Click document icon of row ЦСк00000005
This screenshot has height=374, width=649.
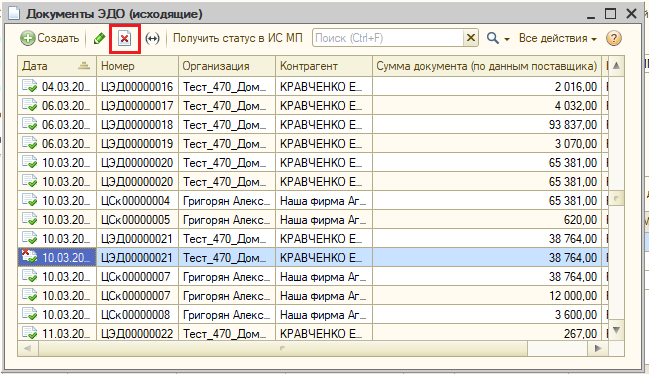(29, 220)
